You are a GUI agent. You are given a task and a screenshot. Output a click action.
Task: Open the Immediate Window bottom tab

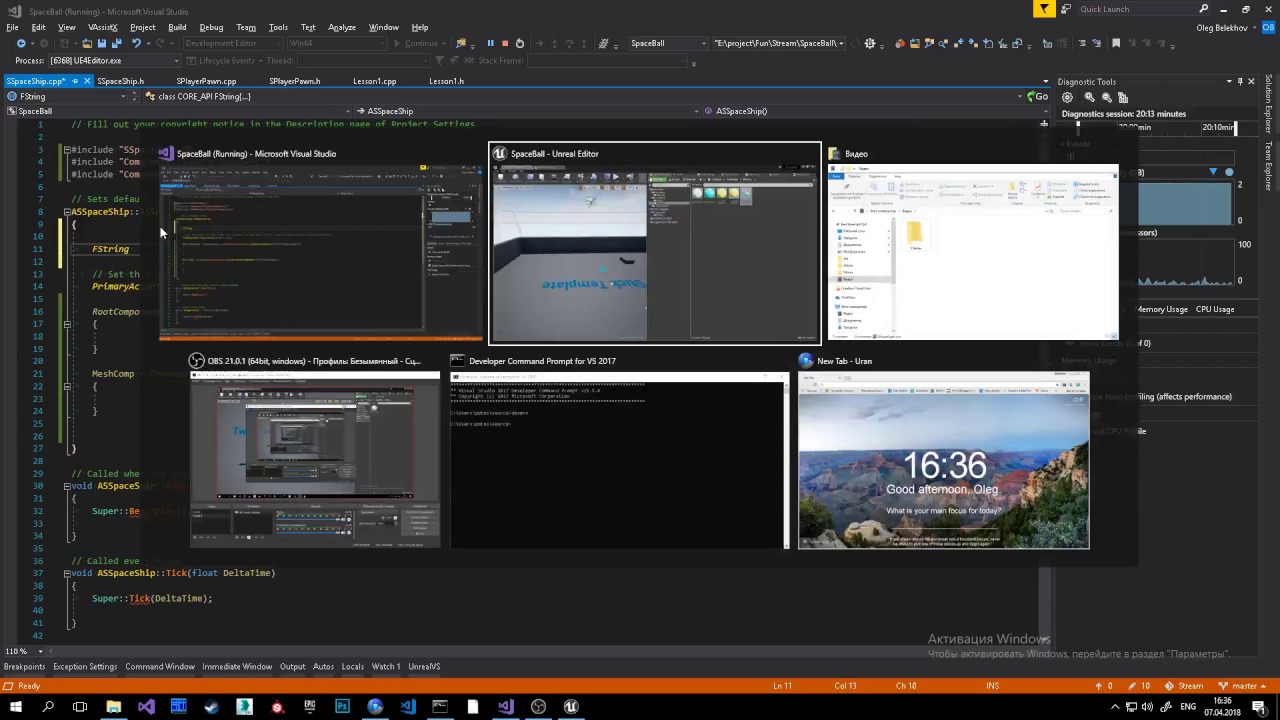coord(237,666)
